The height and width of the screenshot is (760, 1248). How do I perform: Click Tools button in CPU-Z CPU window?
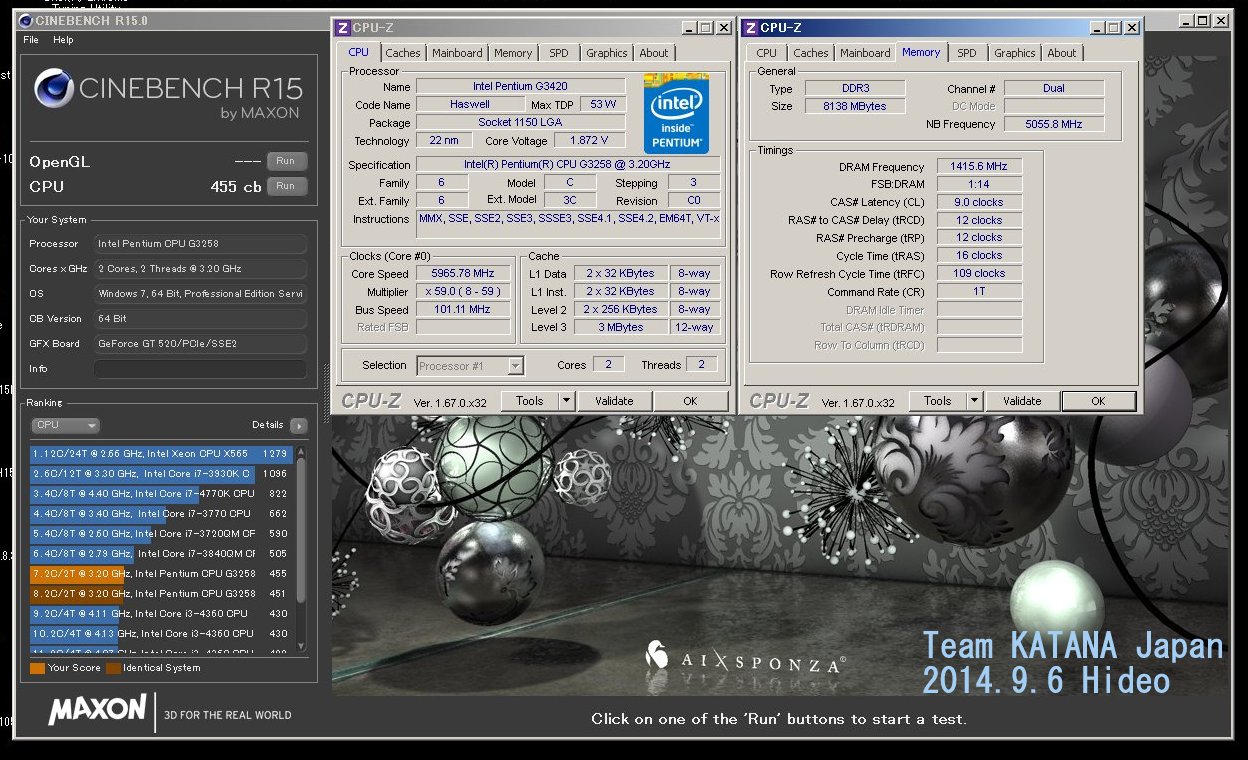[x=530, y=401]
